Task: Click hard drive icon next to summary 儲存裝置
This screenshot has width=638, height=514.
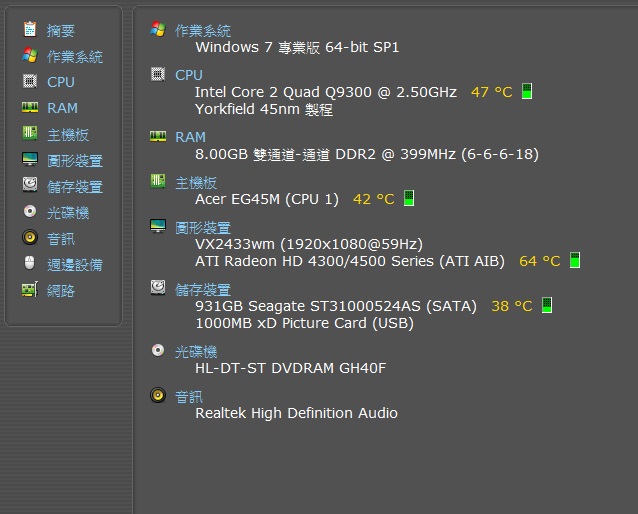Action: point(158,287)
